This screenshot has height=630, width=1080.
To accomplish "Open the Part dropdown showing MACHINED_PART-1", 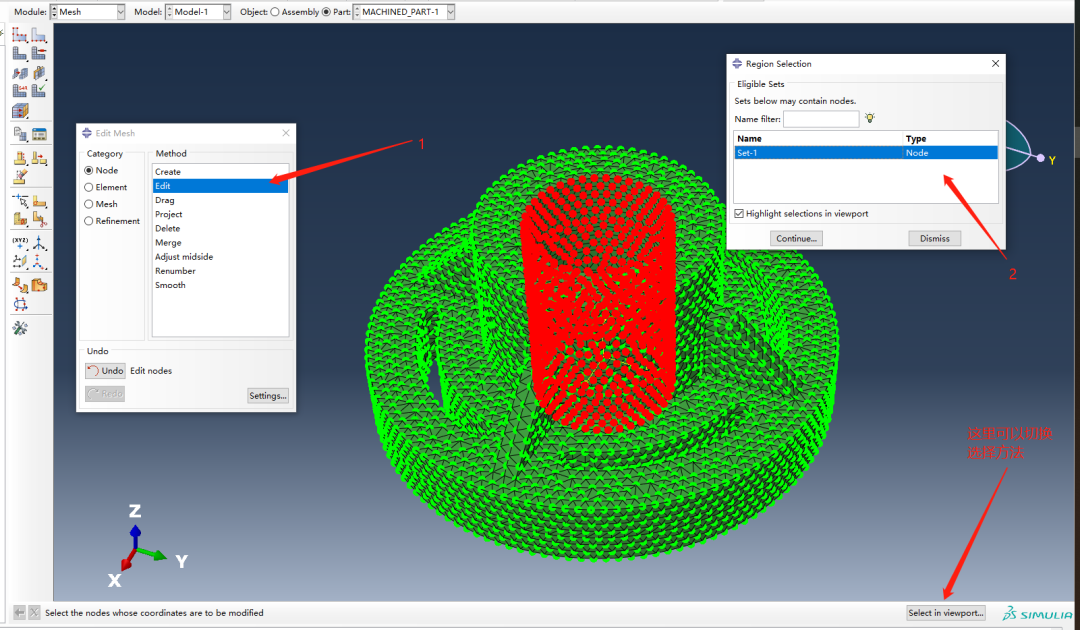I will click(x=450, y=12).
